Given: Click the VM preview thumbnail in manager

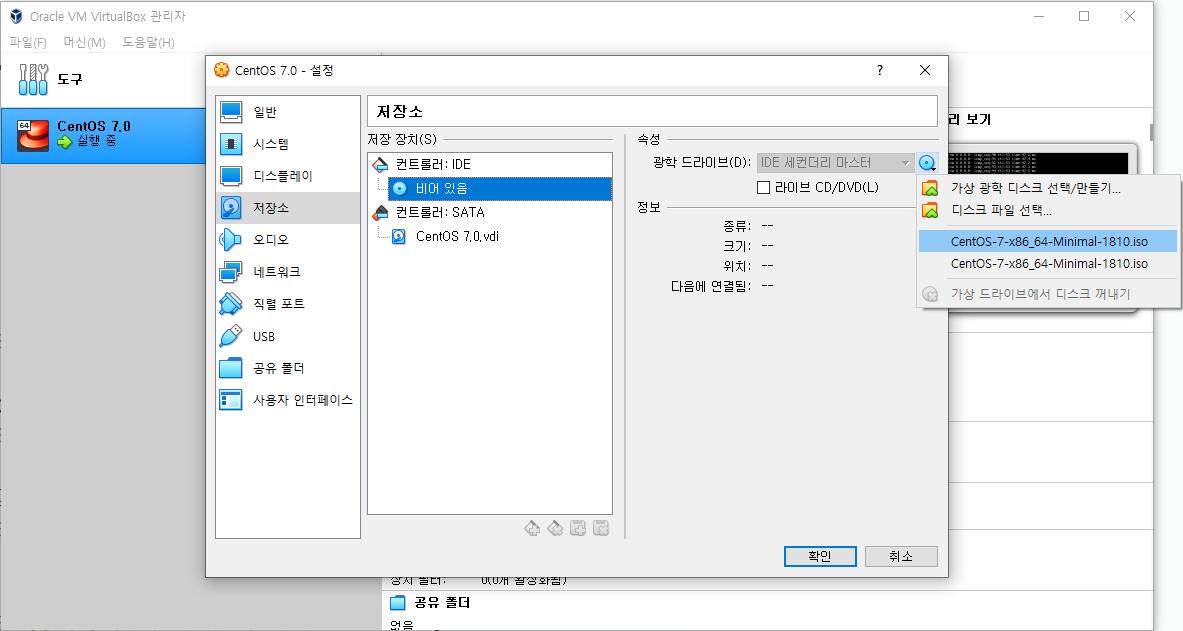Looking at the screenshot, I should coord(1037,163).
